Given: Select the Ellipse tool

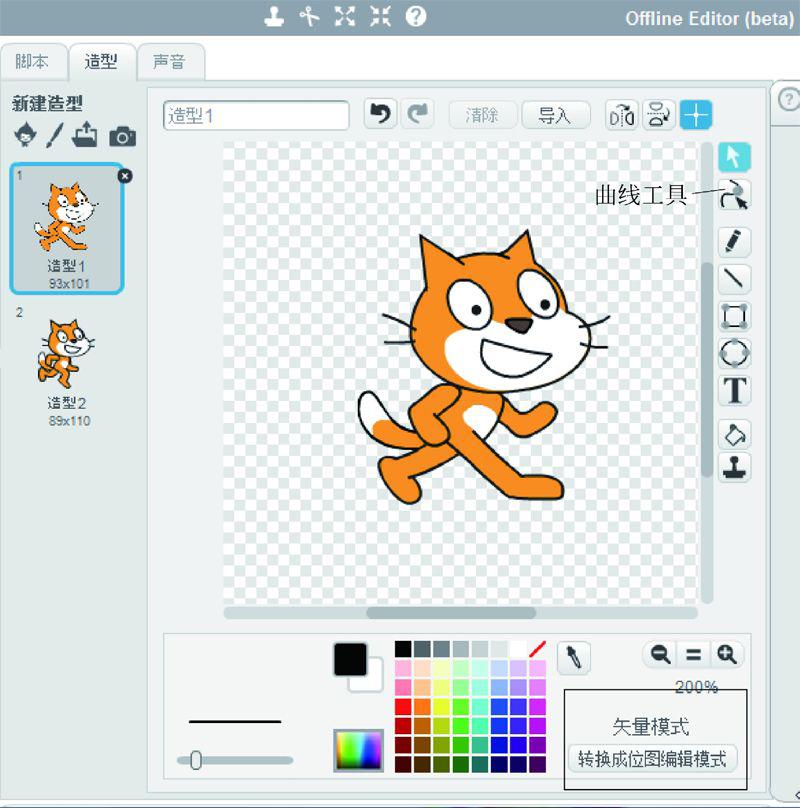Looking at the screenshot, I should (x=735, y=353).
